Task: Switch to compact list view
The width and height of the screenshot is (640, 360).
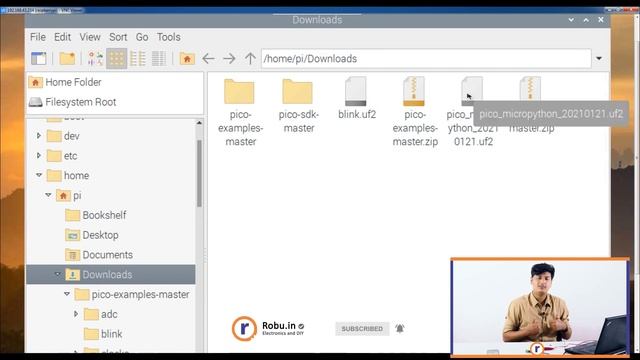Action: pos(138,58)
